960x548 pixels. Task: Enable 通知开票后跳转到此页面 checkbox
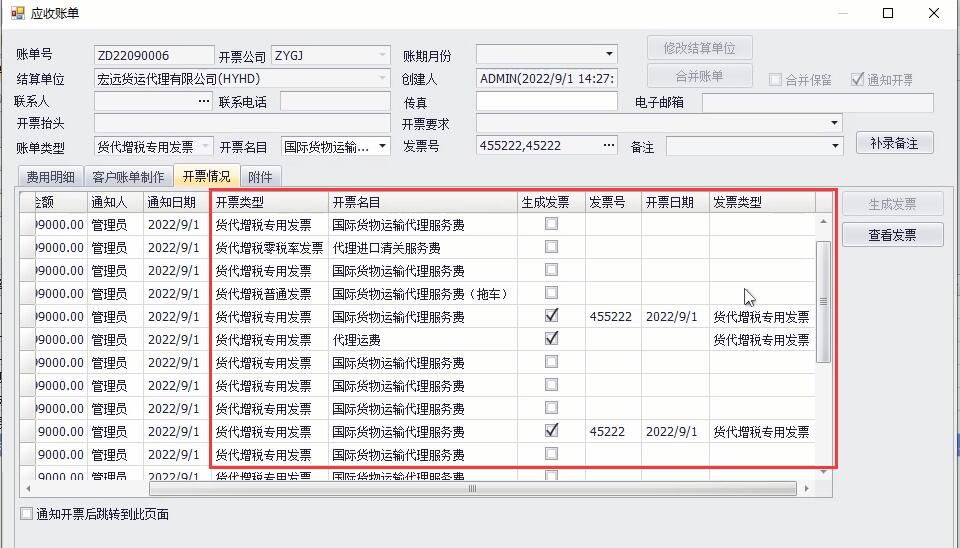click(x=26, y=514)
